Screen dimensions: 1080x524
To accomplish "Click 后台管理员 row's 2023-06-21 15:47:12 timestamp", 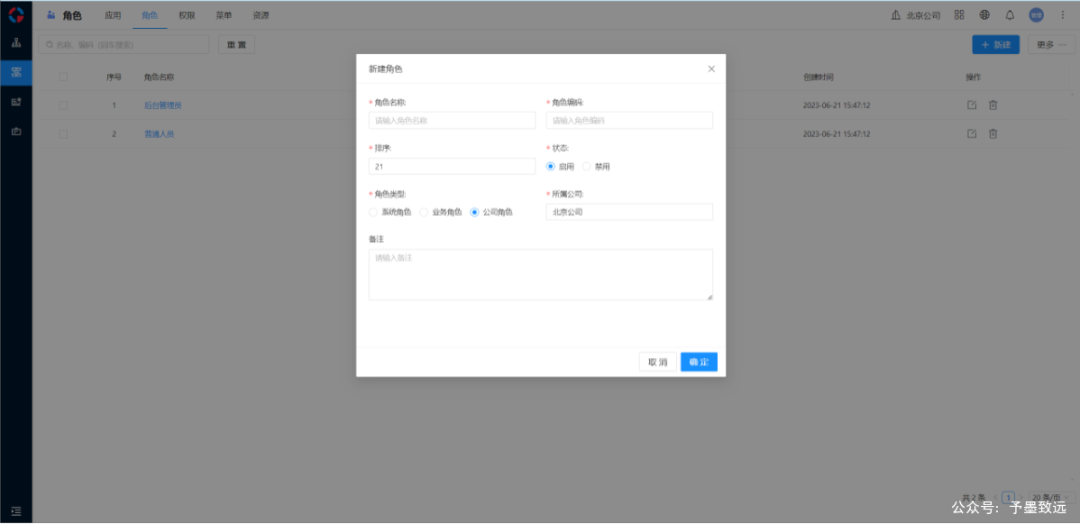I will click(x=837, y=105).
